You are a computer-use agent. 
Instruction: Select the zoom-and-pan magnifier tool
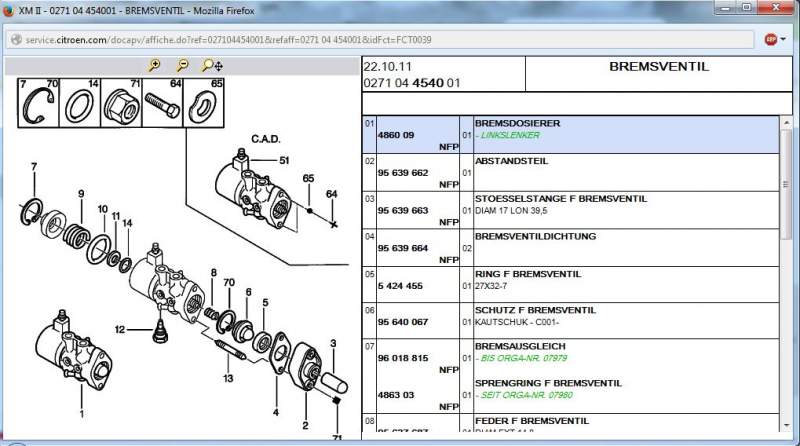tap(212, 65)
